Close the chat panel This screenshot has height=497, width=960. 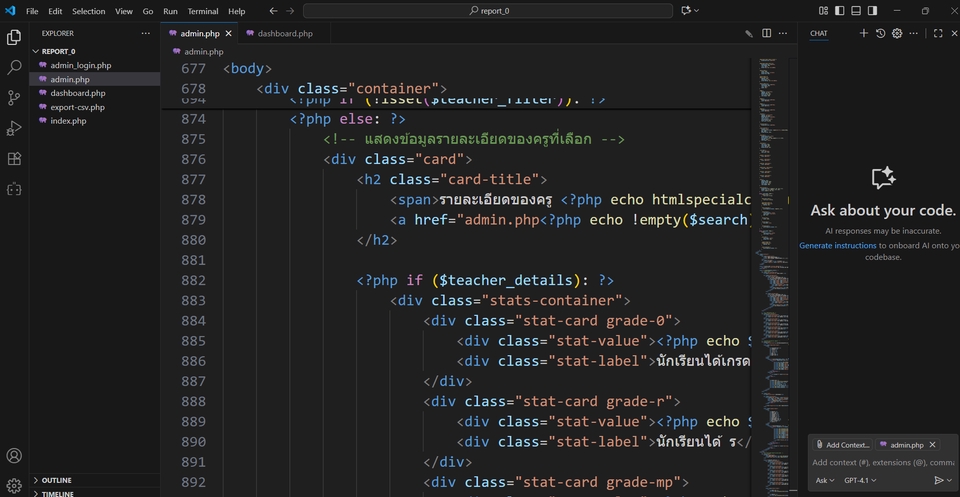point(954,33)
